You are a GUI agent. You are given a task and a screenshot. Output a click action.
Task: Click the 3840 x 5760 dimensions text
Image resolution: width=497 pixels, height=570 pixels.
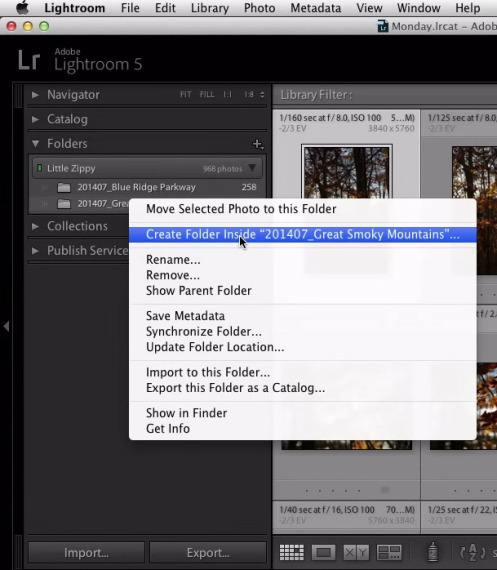tap(391, 128)
